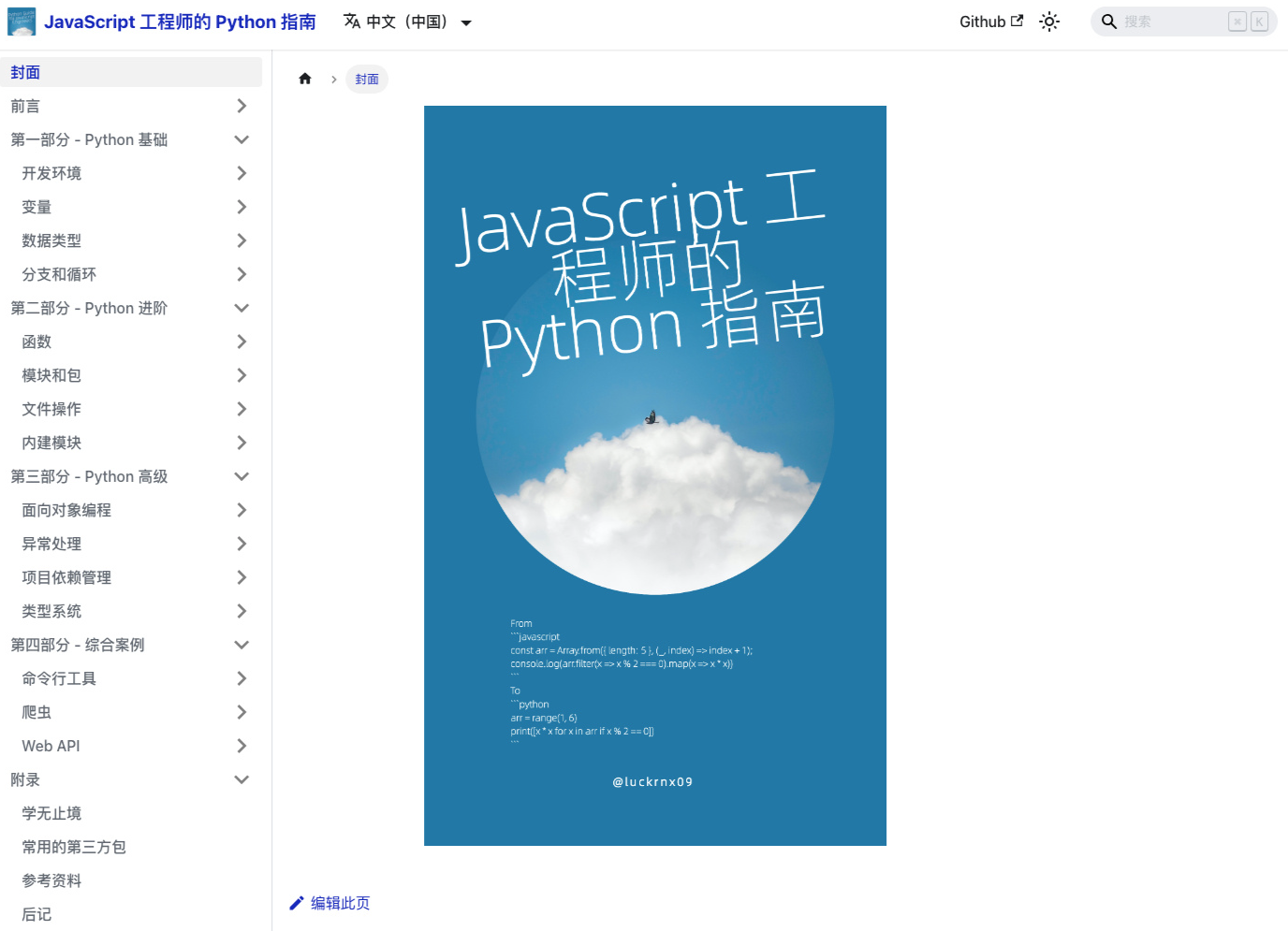The height and width of the screenshot is (931, 1288).
Task: Open 第三部分 - Python 高级 section
Action: [x=89, y=476]
